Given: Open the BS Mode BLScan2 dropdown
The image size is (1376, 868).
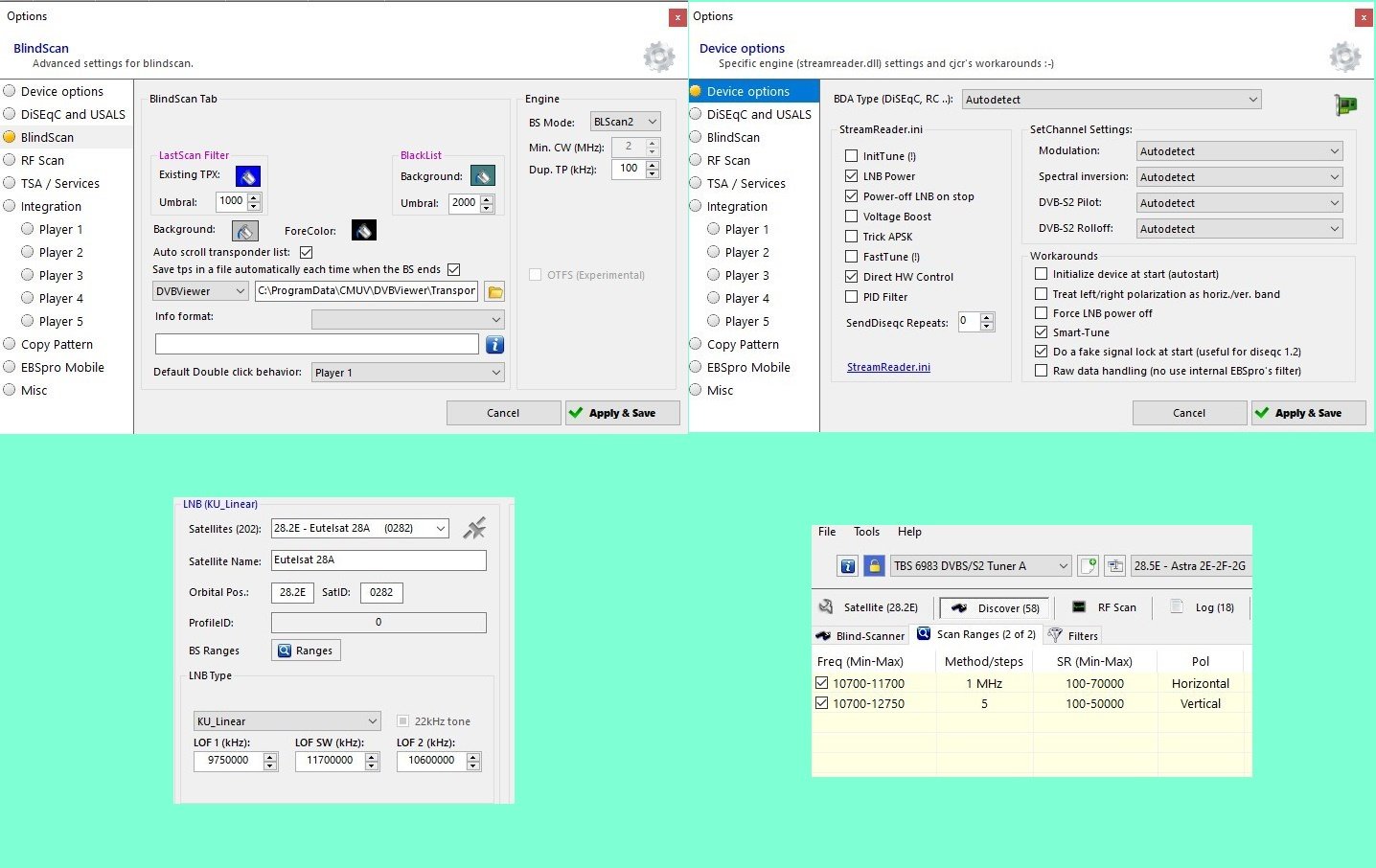Looking at the screenshot, I should (x=625, y=122).
